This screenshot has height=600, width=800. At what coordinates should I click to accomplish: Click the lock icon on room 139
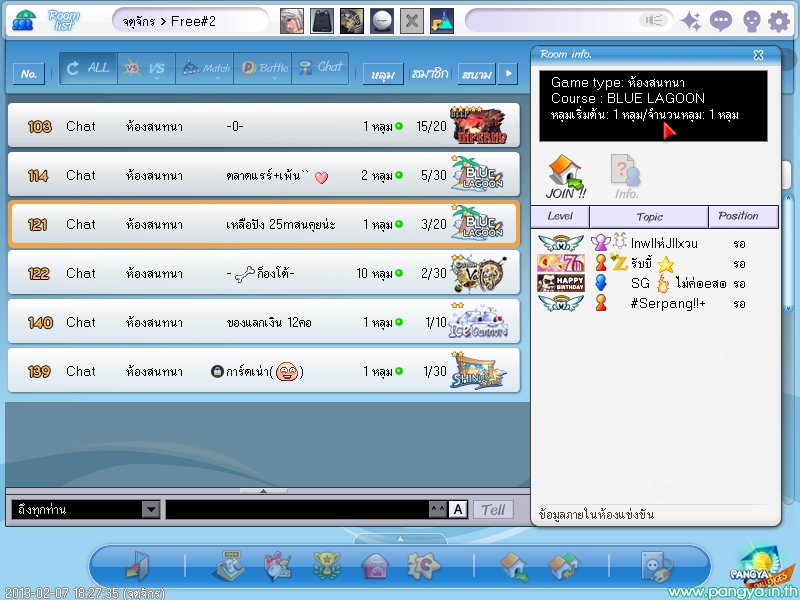pos(217,371)
